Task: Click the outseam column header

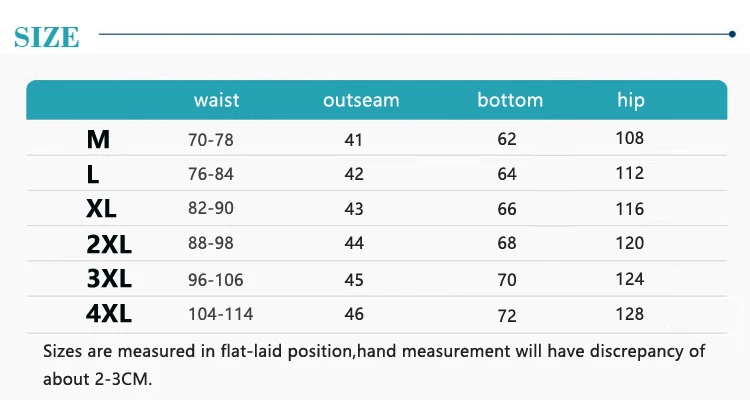Action: [x=361, y=100]
